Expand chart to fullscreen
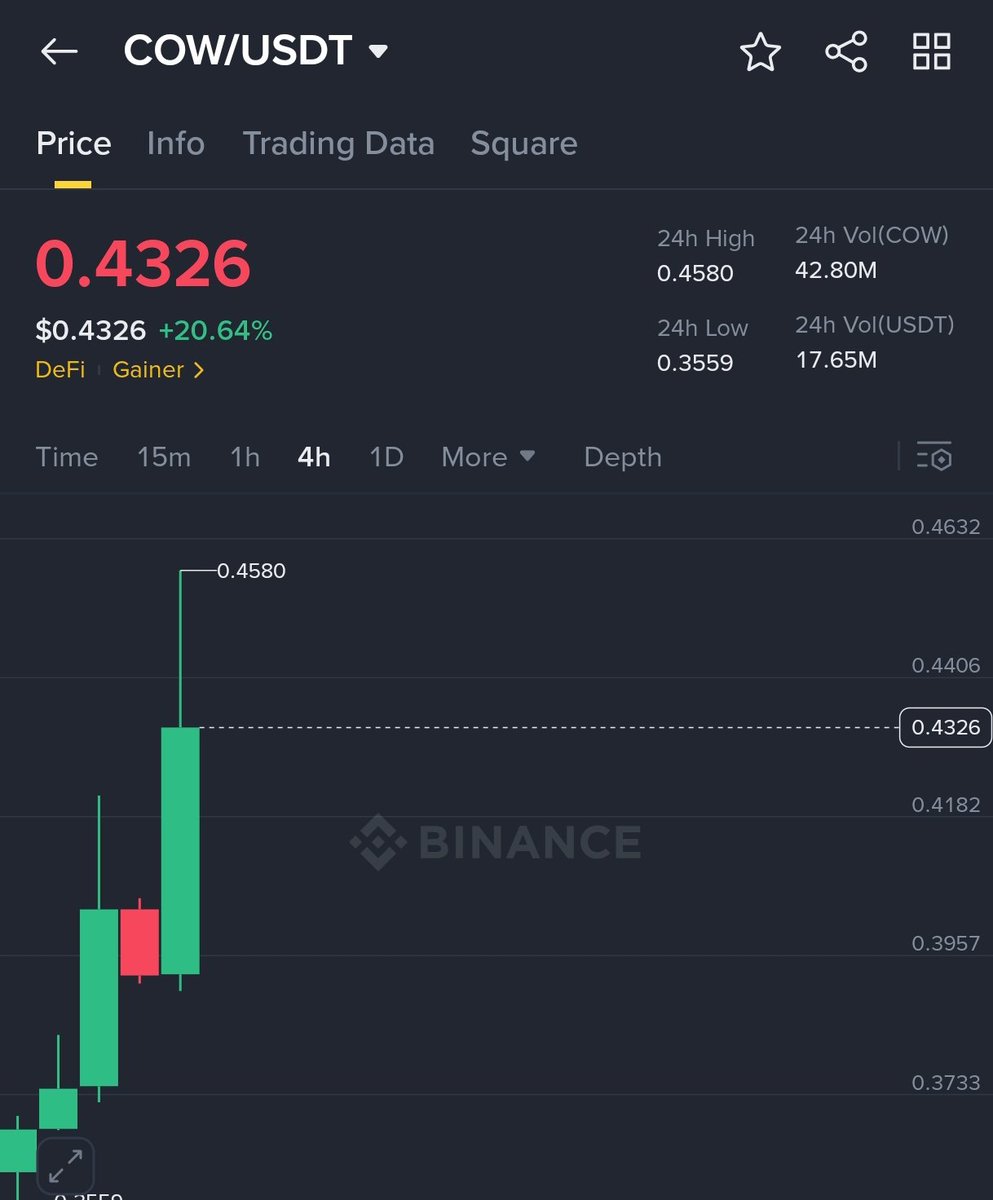This screenshot has width=993, height=1200. pos(65,1166)
